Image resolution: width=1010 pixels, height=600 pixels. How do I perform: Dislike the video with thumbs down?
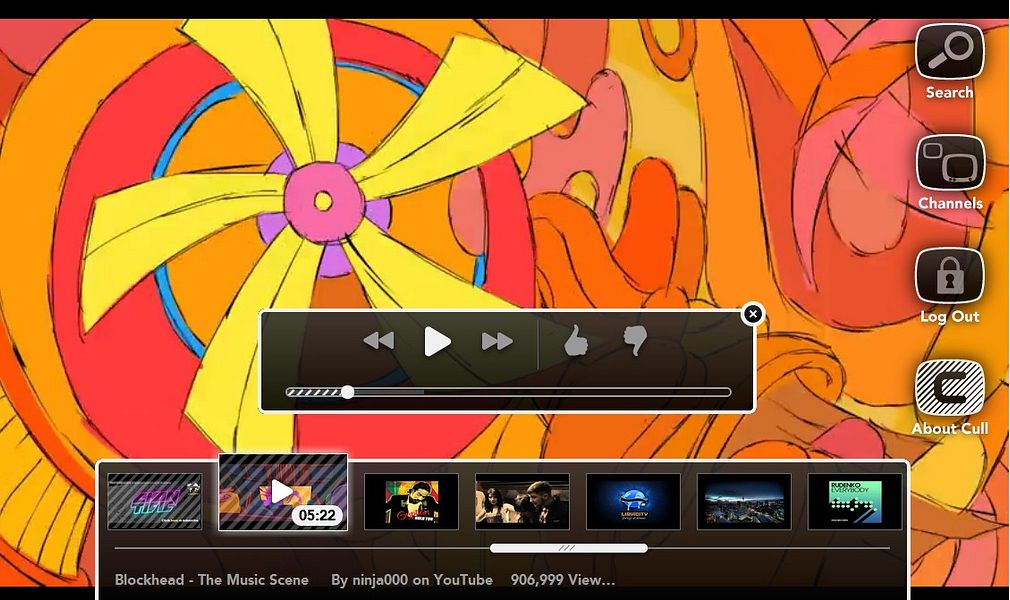point(635,341)
